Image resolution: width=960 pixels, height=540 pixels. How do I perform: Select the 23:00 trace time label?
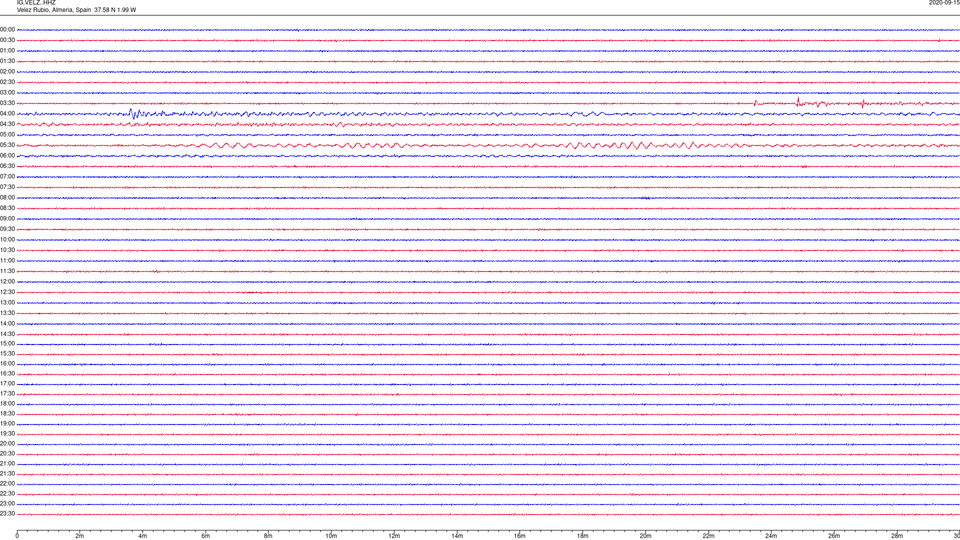(x=7, y=504)
